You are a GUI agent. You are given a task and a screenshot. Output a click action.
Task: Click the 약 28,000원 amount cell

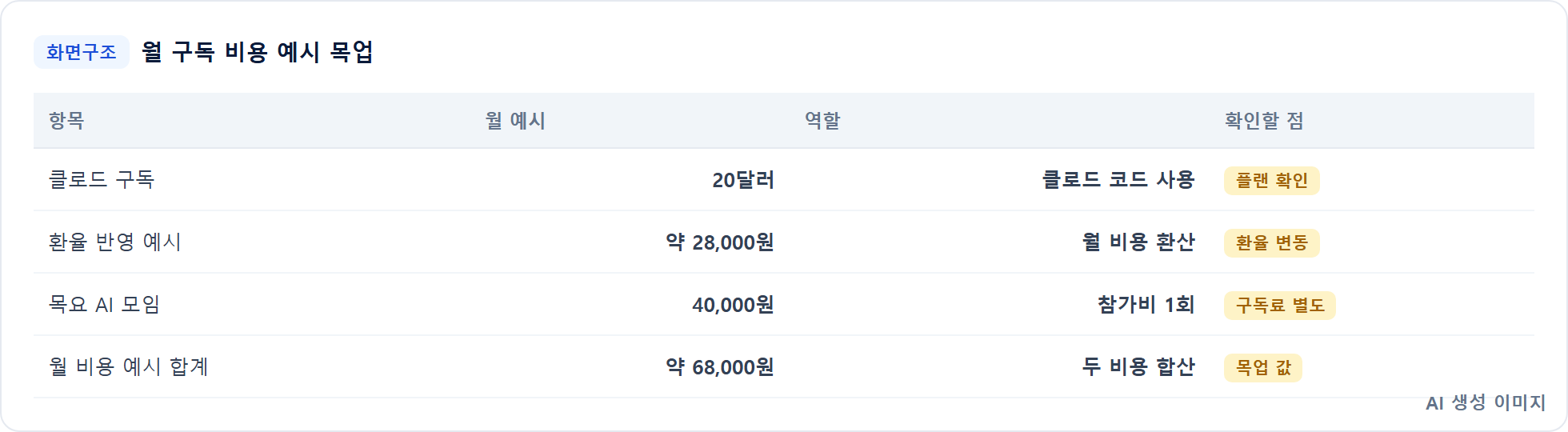(x=720, y=242)
